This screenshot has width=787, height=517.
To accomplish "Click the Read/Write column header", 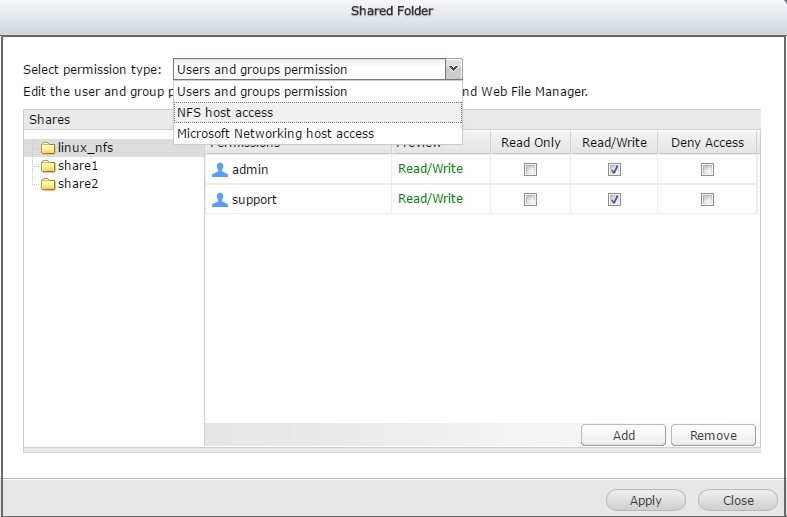I will click(x=614, y=143).
